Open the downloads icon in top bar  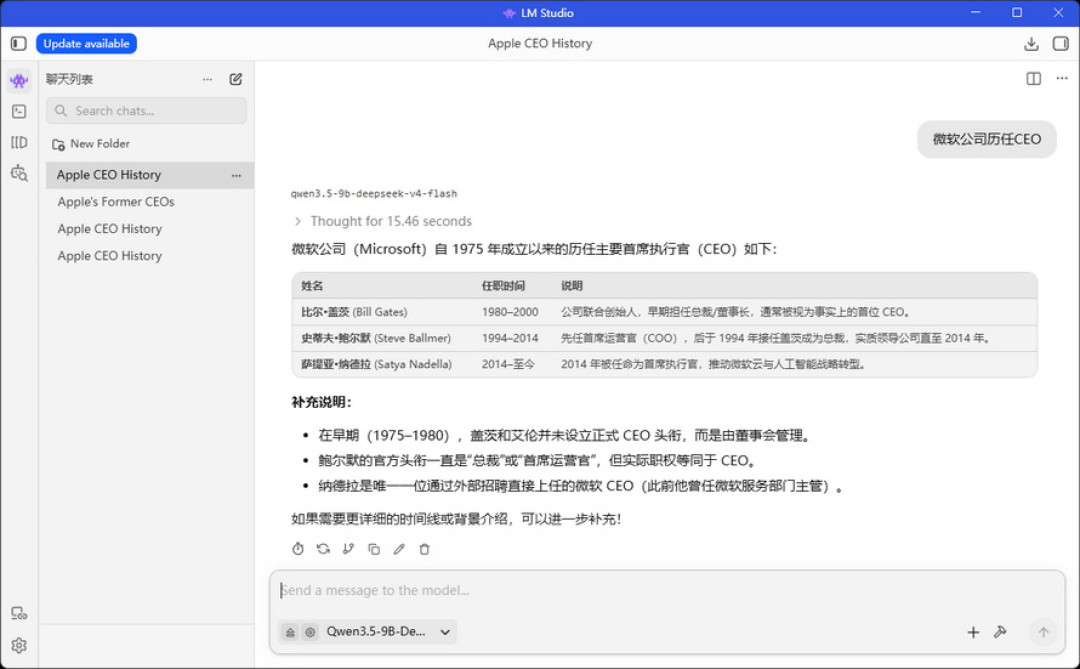pyautogui.click(x=1031, y=43)
